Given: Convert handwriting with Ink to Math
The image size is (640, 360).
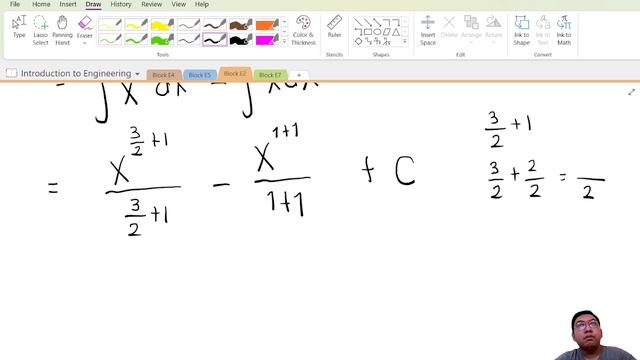Looking at the screenshot, I should 564,30.
